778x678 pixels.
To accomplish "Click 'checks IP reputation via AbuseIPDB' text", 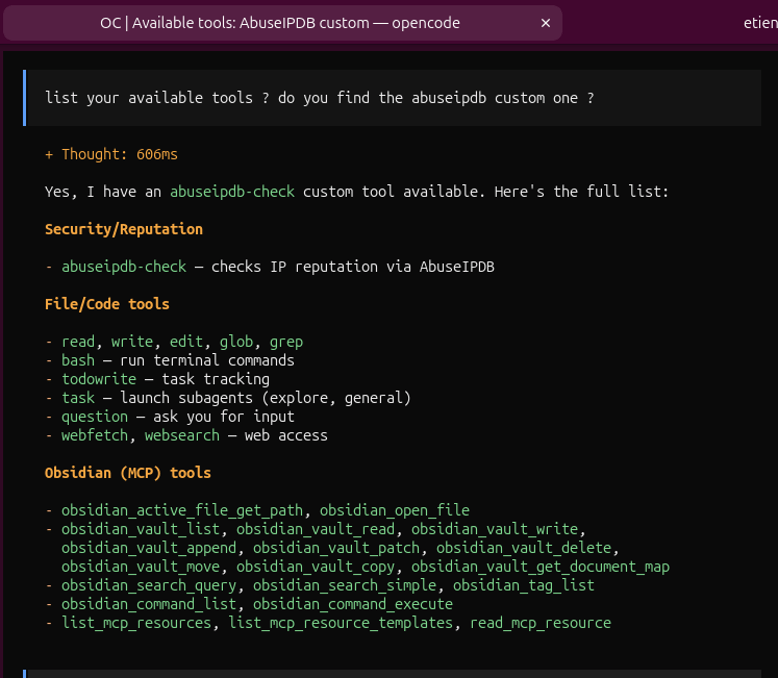I will coord(353,267).
